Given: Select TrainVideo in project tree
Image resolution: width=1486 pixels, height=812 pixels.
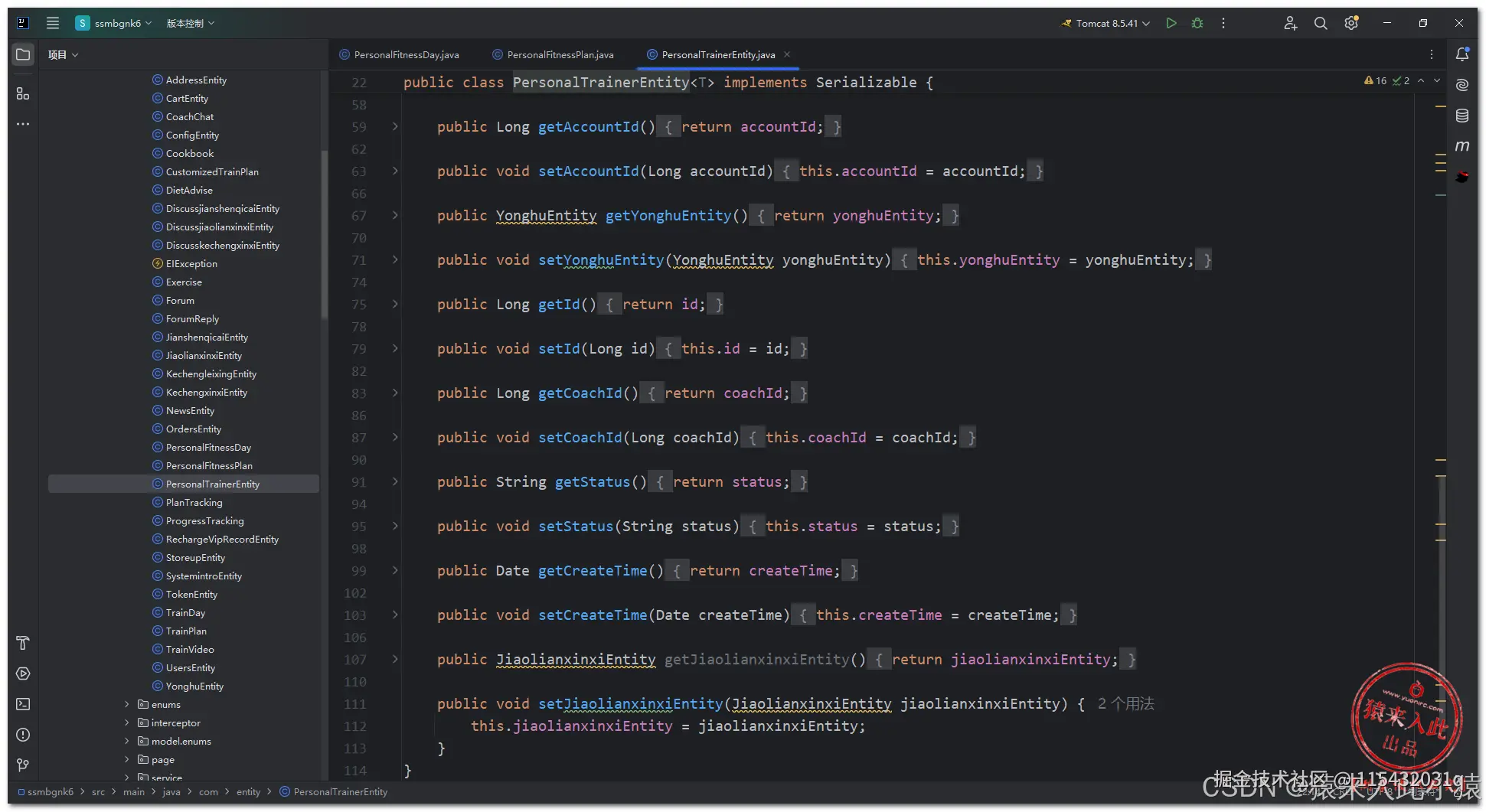Looking at the screenshot, I should tap(190, 649).
